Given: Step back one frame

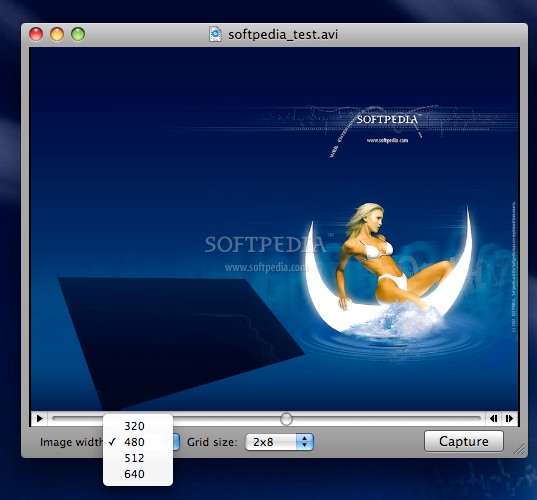Looking at the screenshot, I should 494,418.
